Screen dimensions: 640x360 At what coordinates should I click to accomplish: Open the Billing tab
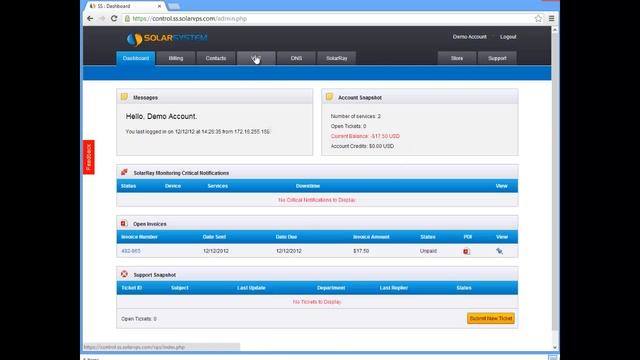(x=176, y=58)
